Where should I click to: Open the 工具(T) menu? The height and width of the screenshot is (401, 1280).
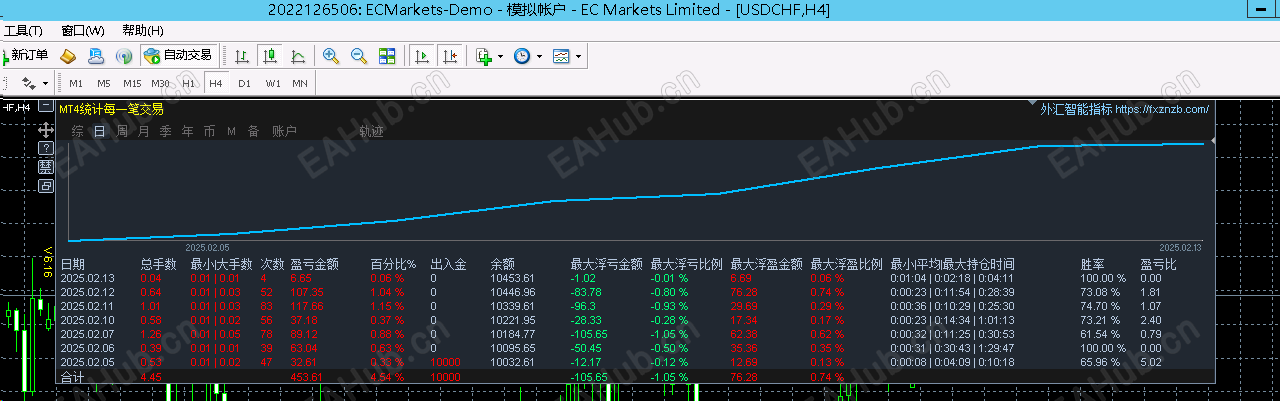(x=22, y=30)
